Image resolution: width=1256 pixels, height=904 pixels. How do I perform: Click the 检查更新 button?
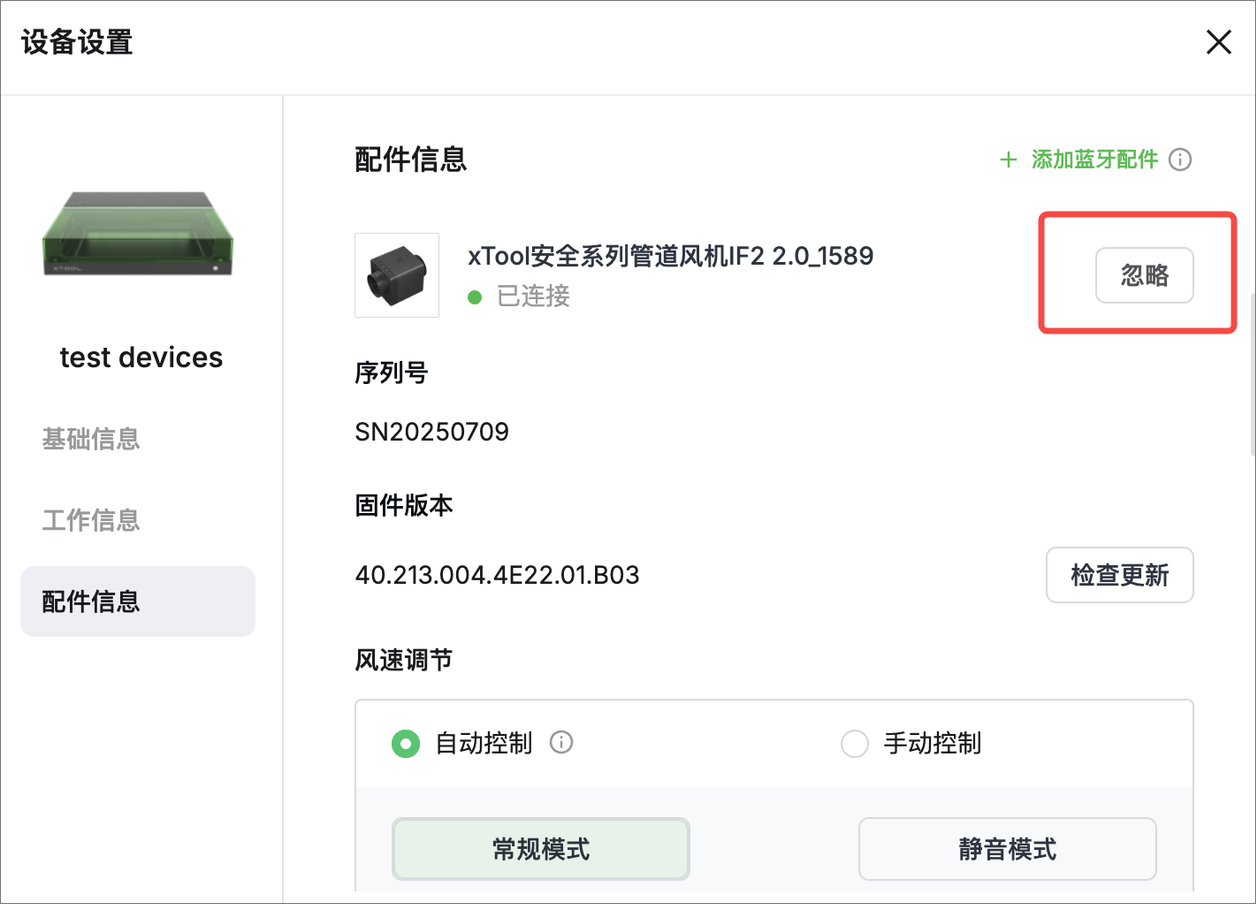(x=1119, y=575)
